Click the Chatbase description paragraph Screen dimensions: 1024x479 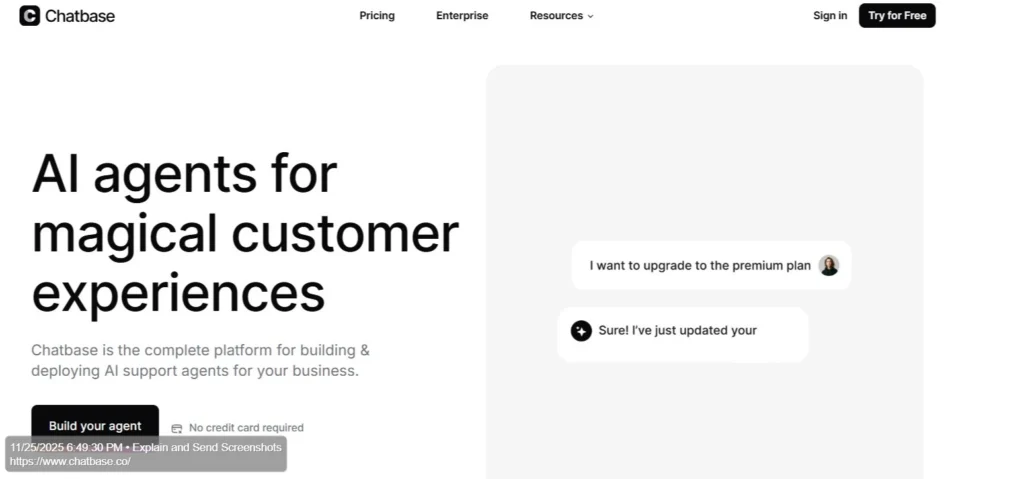coord(200,361)
